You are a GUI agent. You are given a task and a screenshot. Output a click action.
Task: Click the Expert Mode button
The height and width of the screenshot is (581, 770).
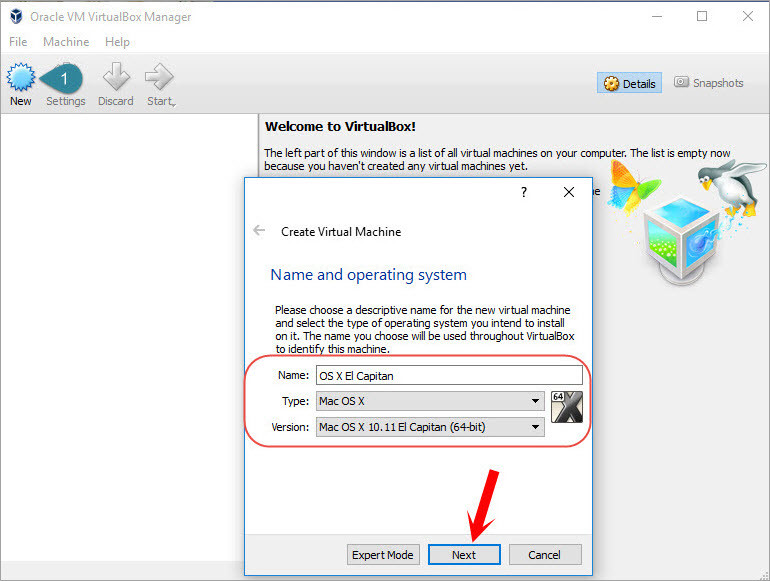pos(383,555)
